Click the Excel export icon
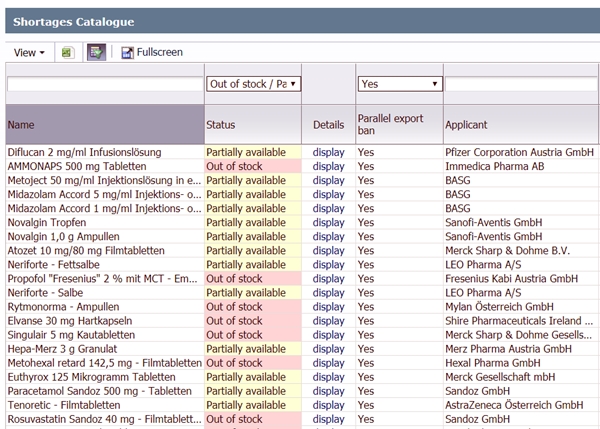This screenshot has width=600, height=429. (x=67, y=52)
